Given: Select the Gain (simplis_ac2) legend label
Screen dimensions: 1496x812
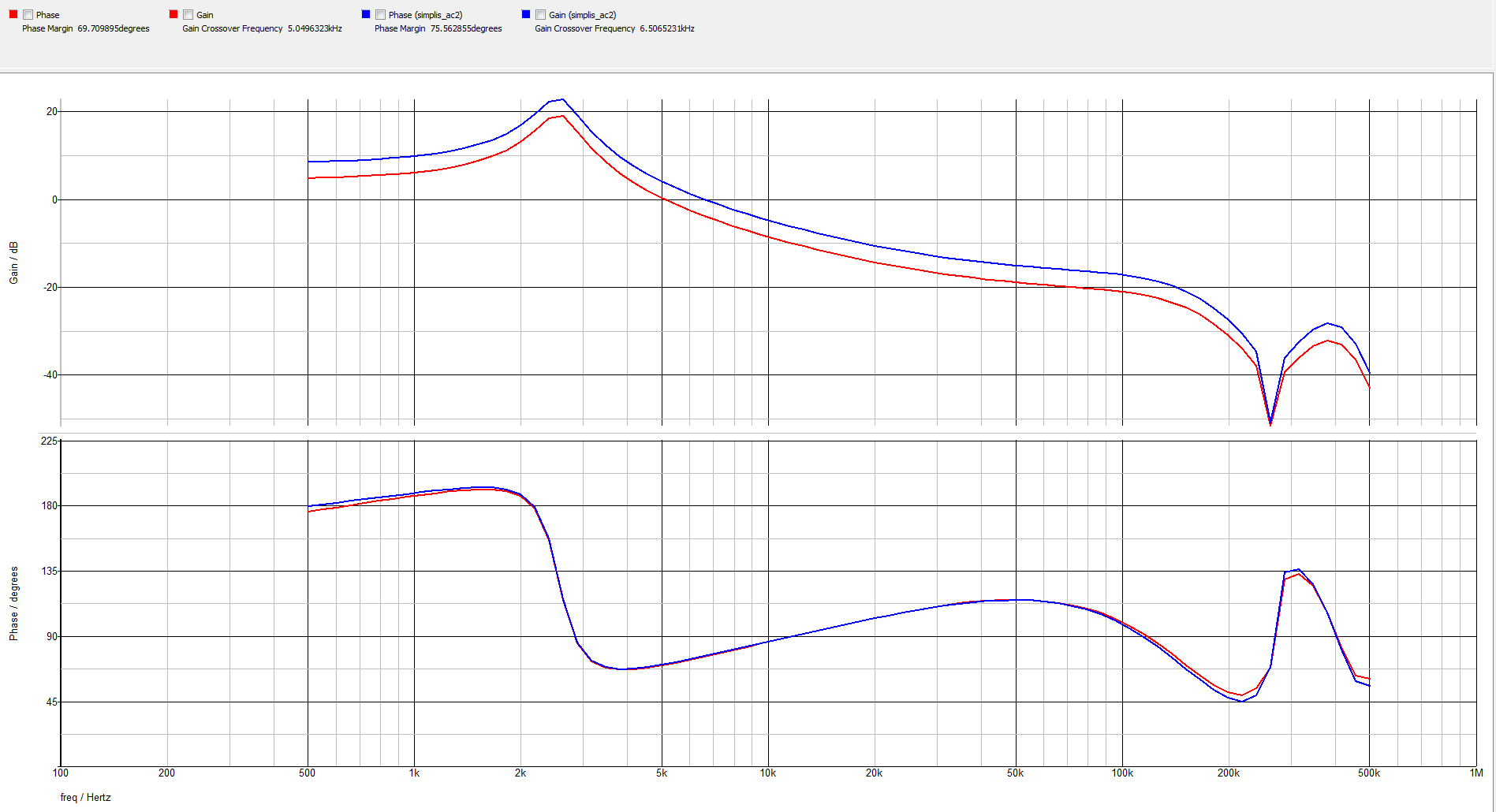Looking at the screenshot, I should pos(583,13).
